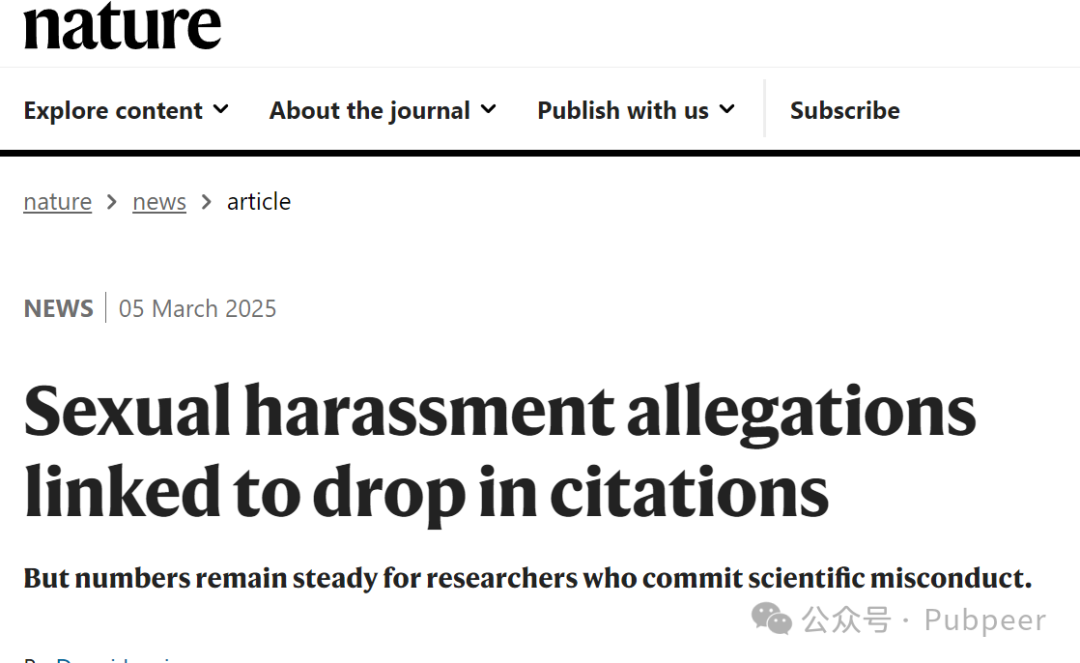
Task: Expand the Explore content chevron arrow
Action: [x=220, y=109]
